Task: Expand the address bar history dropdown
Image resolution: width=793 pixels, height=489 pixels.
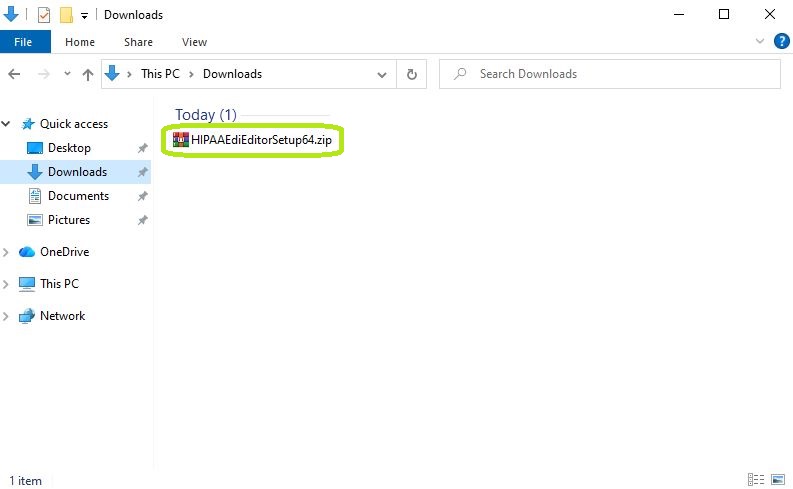Action: 382,75
